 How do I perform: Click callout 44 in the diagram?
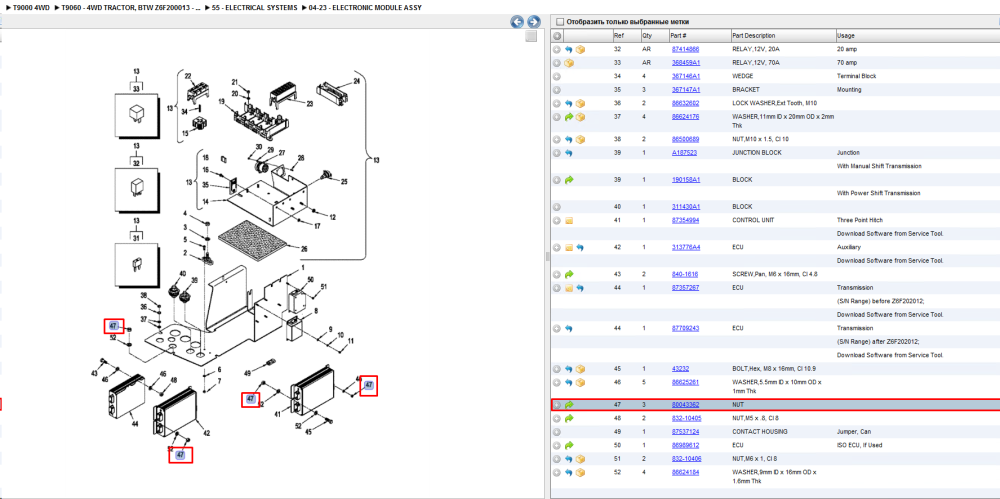pyautogui.click(x=135, y=424)
